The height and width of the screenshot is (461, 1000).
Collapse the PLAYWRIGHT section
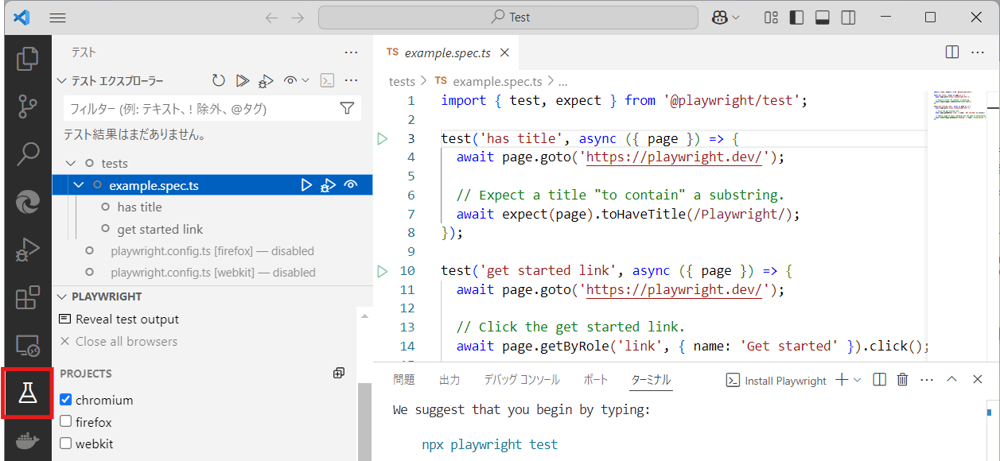[62, 296]
